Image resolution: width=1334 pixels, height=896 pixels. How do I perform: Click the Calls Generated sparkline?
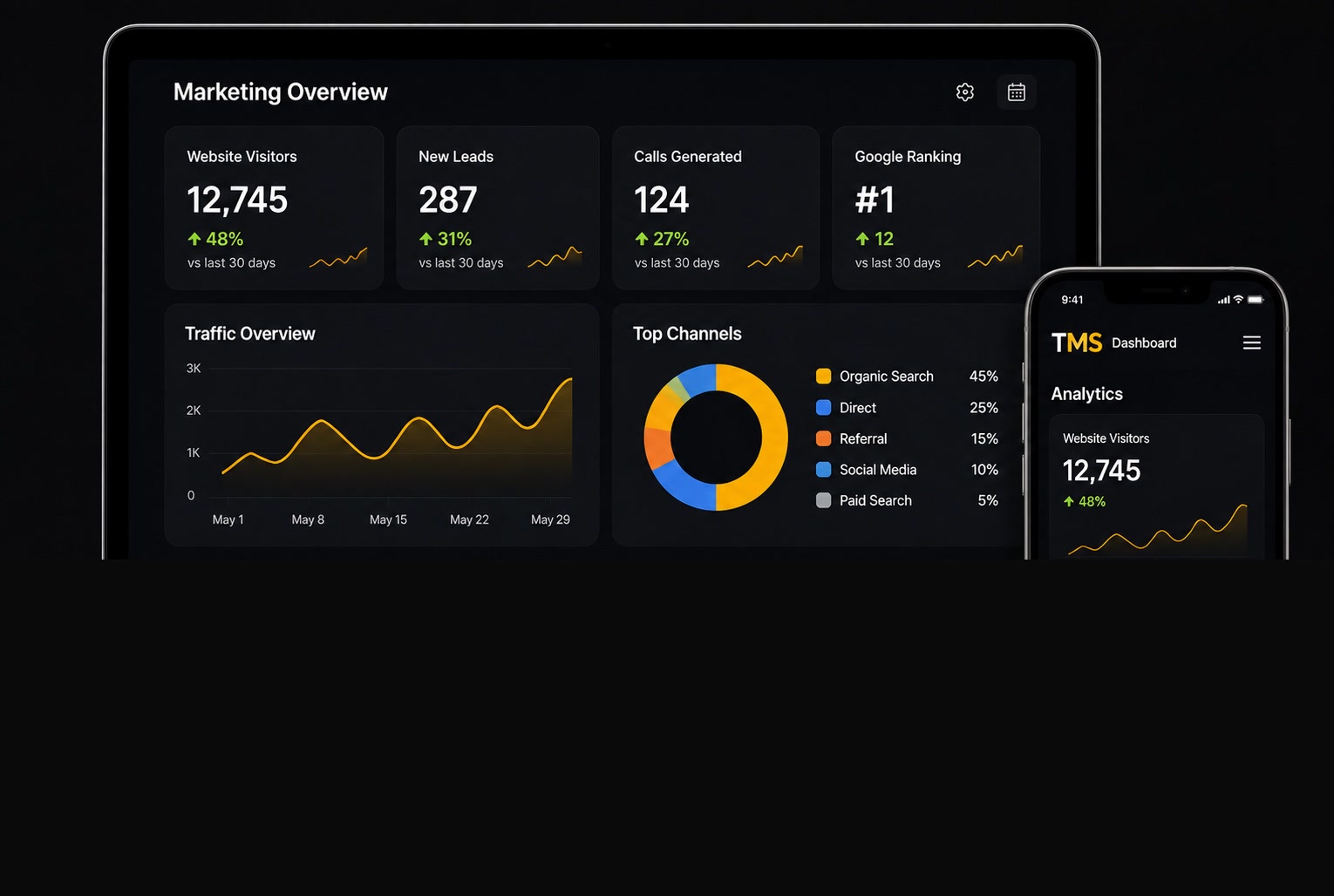click(x=775, y=257)
